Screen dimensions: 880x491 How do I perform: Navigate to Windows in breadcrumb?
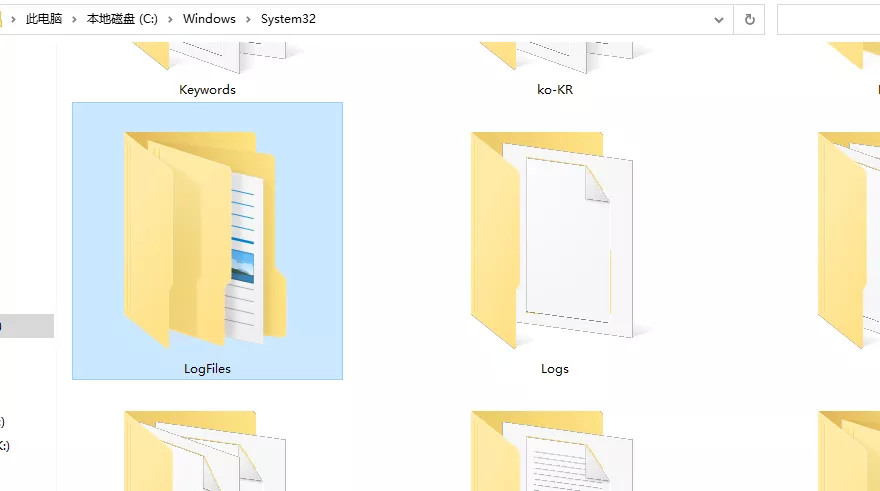click(x=209, y=19)
